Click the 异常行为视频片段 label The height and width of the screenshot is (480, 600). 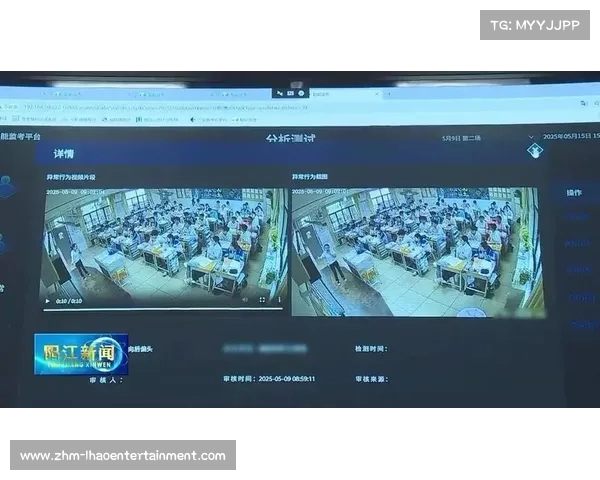coord(71,177)
